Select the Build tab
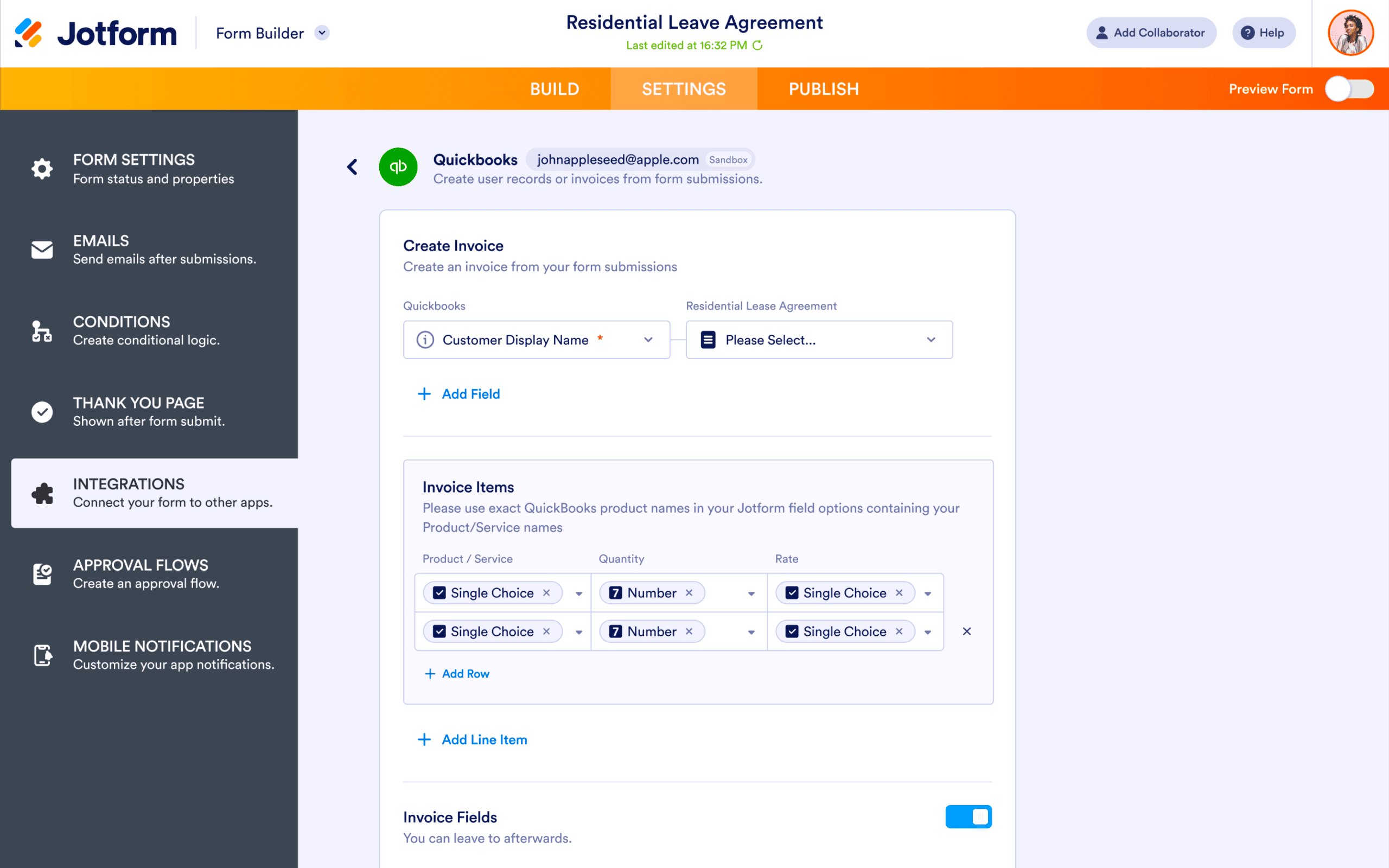 (x=555, y=88)
